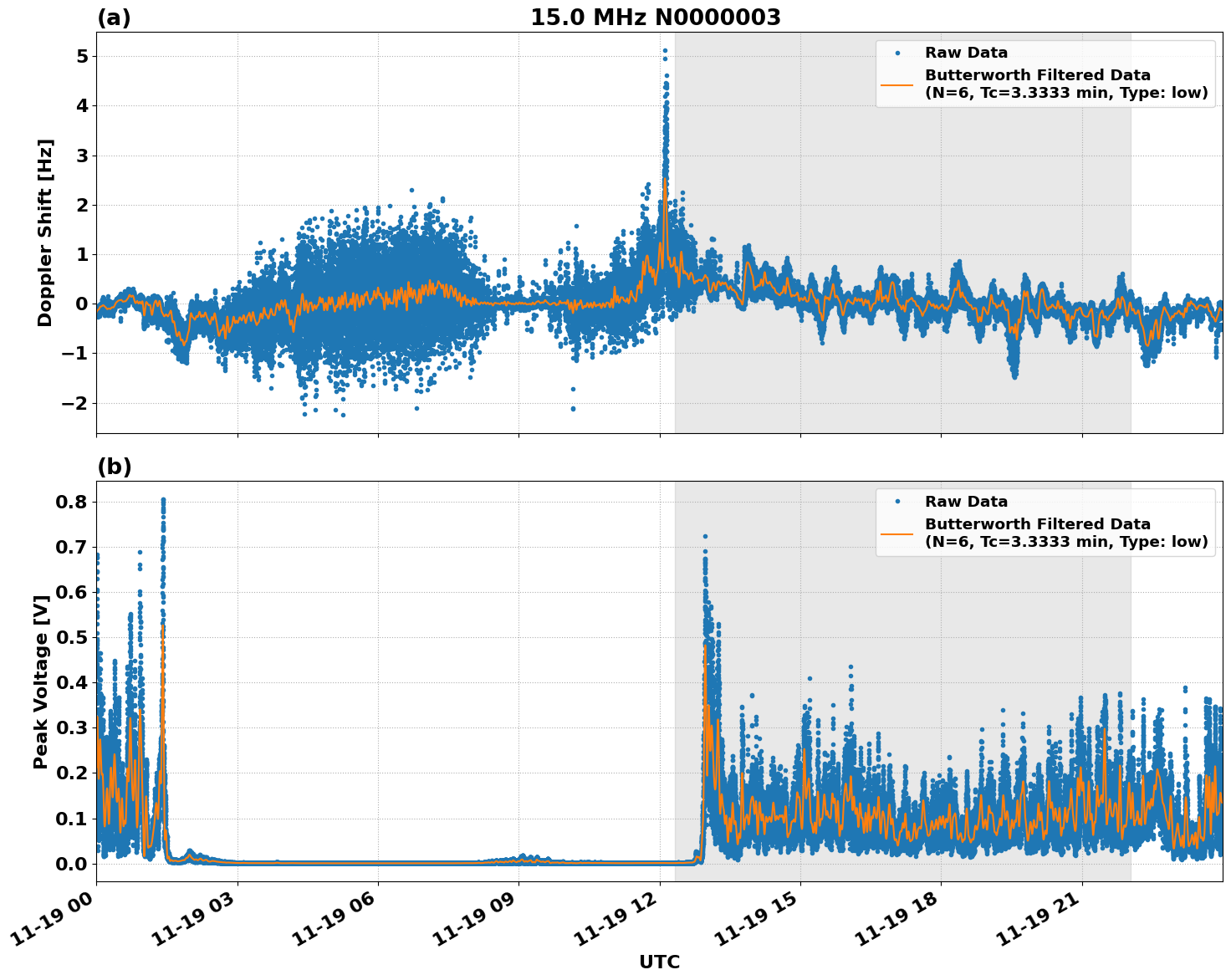Click the blue Raw Data marker in panel (a) legend
The height and width of the screenshot is (980, 1231).
[897, 54]
